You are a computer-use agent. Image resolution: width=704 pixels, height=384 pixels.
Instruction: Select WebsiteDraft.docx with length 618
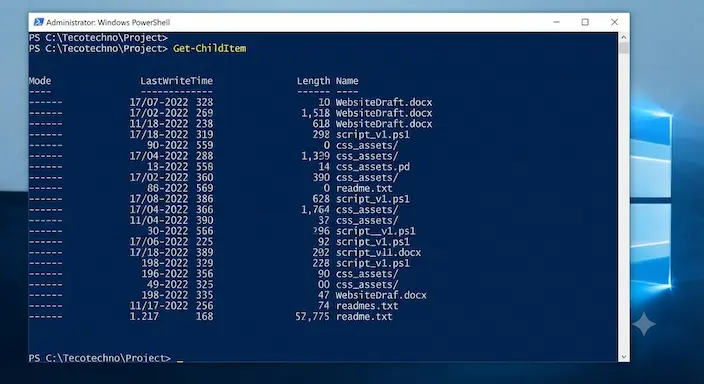(x=384, y=124)
